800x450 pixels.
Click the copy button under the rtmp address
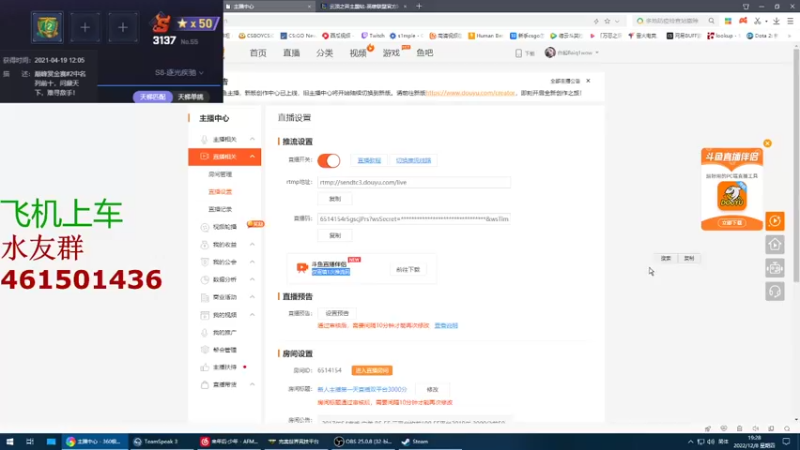click(335, 199)
